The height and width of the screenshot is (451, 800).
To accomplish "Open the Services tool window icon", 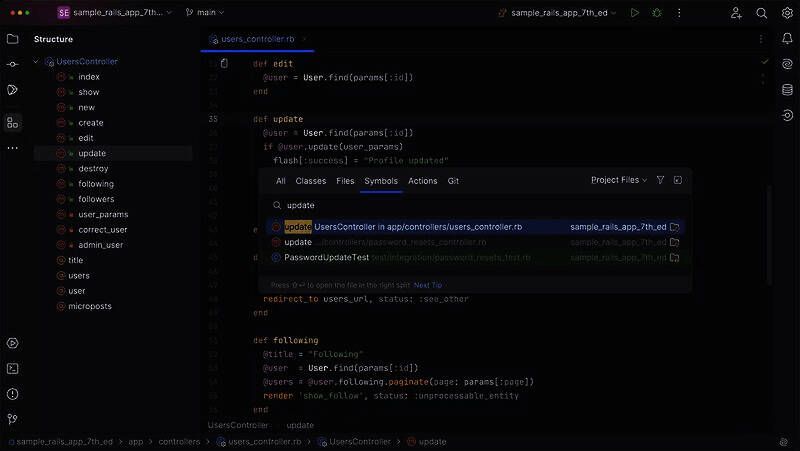I will pos(13,343).
